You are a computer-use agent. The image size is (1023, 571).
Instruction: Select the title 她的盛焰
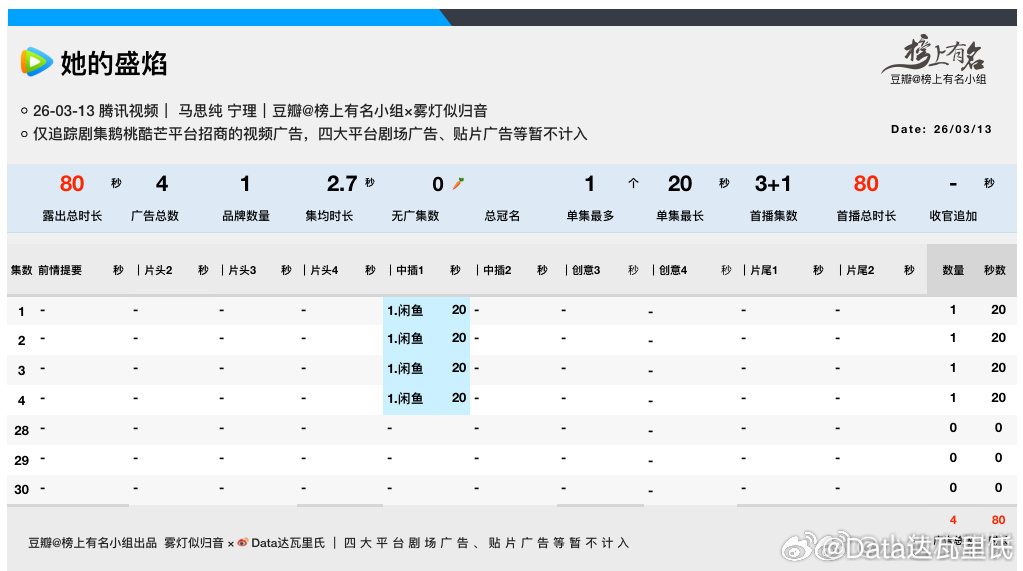pos(114,63)
